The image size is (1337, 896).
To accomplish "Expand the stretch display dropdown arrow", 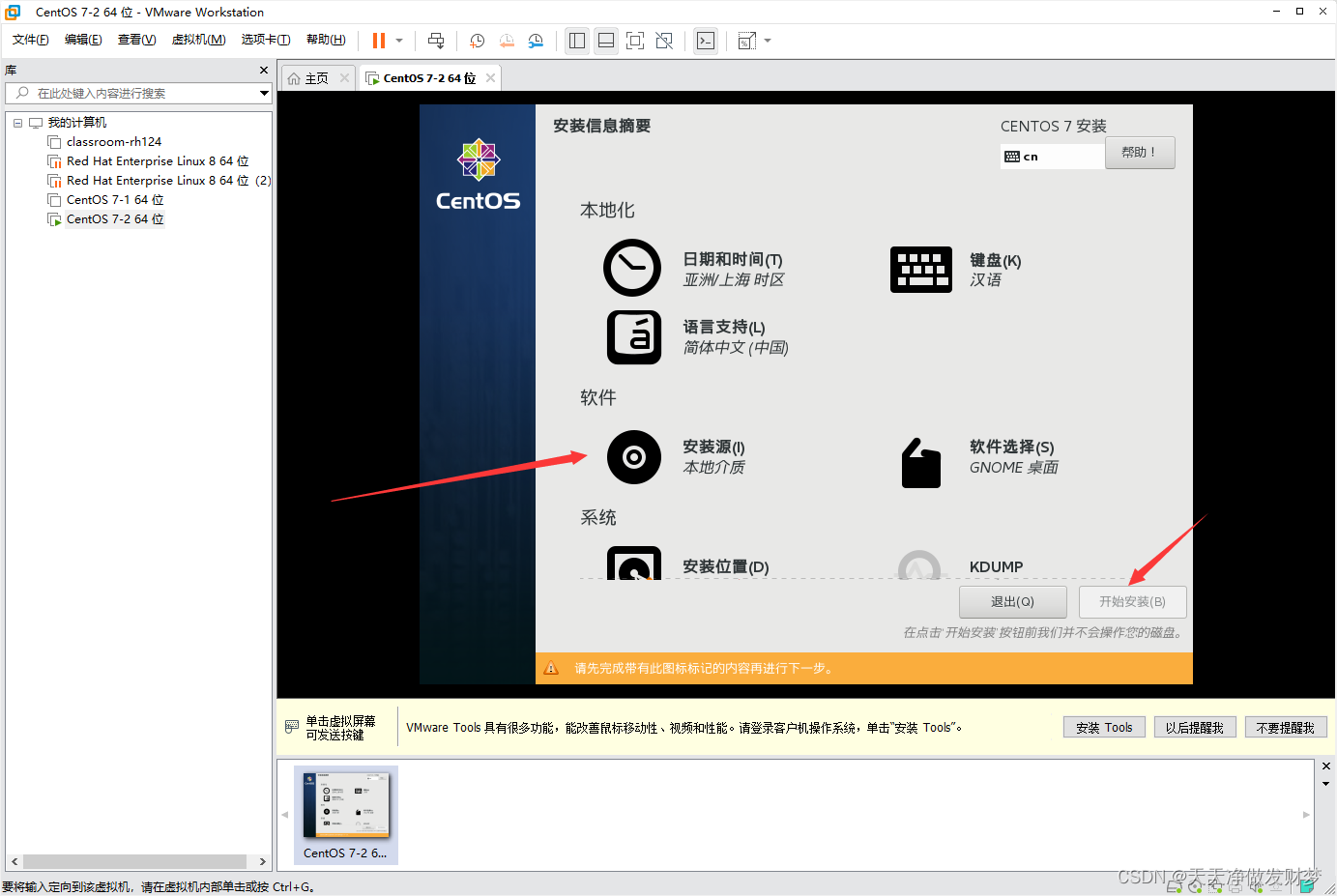I will pyautogui.click(x=768, y=41).
